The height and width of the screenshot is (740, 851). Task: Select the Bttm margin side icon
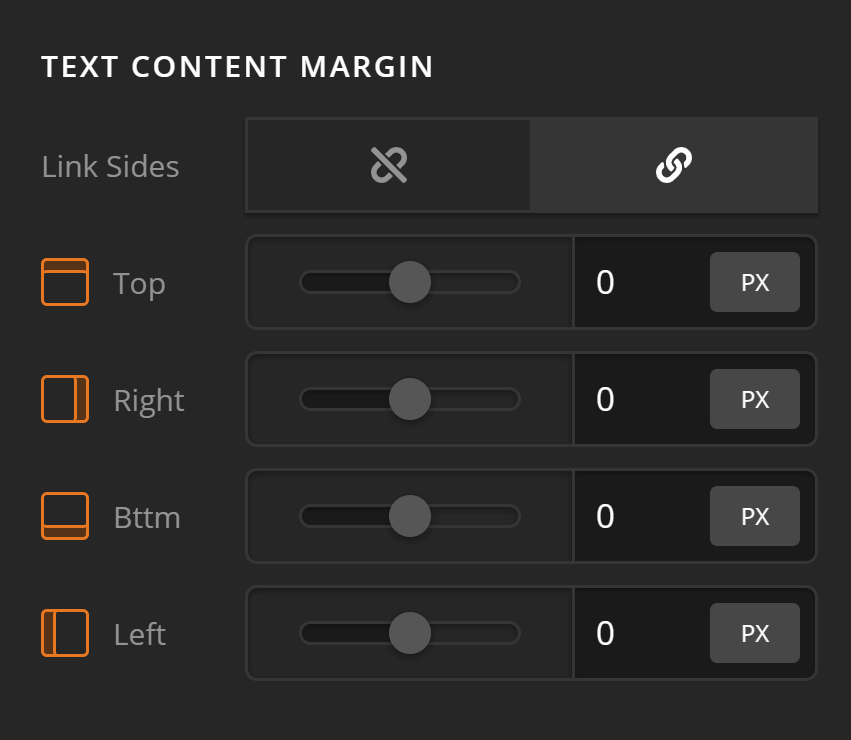click(64, 517)
